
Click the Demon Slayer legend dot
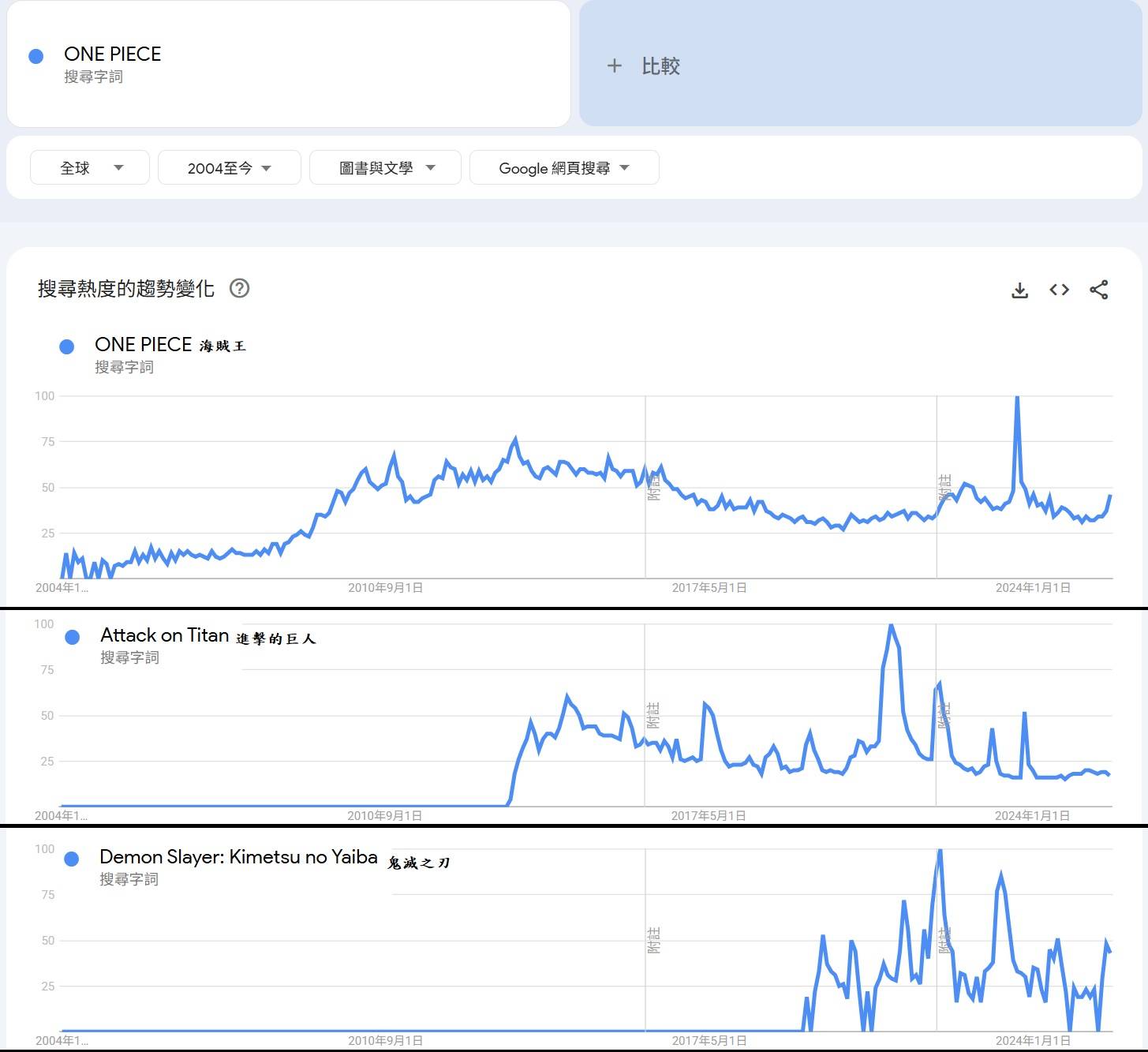72,859
